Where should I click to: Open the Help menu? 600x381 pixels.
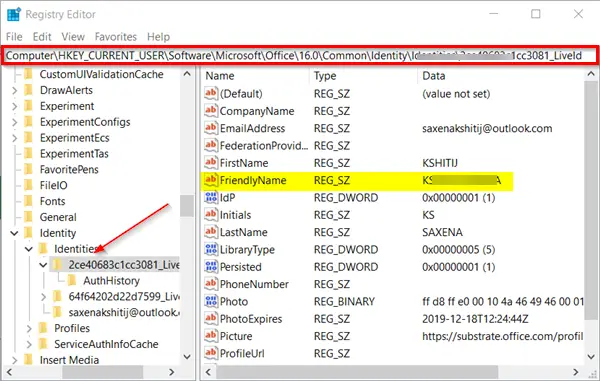click(158, 37)
